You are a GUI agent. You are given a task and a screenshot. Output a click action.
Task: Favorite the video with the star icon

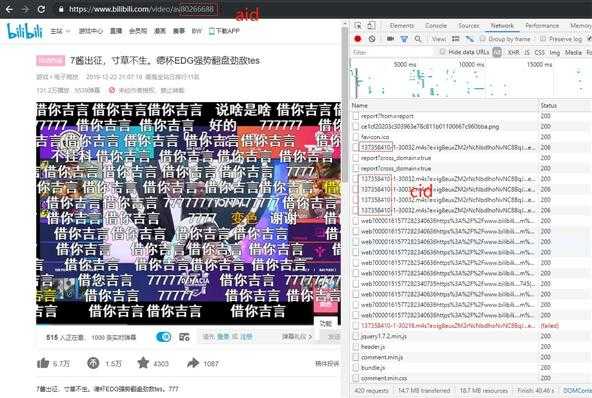coord(143,363)
